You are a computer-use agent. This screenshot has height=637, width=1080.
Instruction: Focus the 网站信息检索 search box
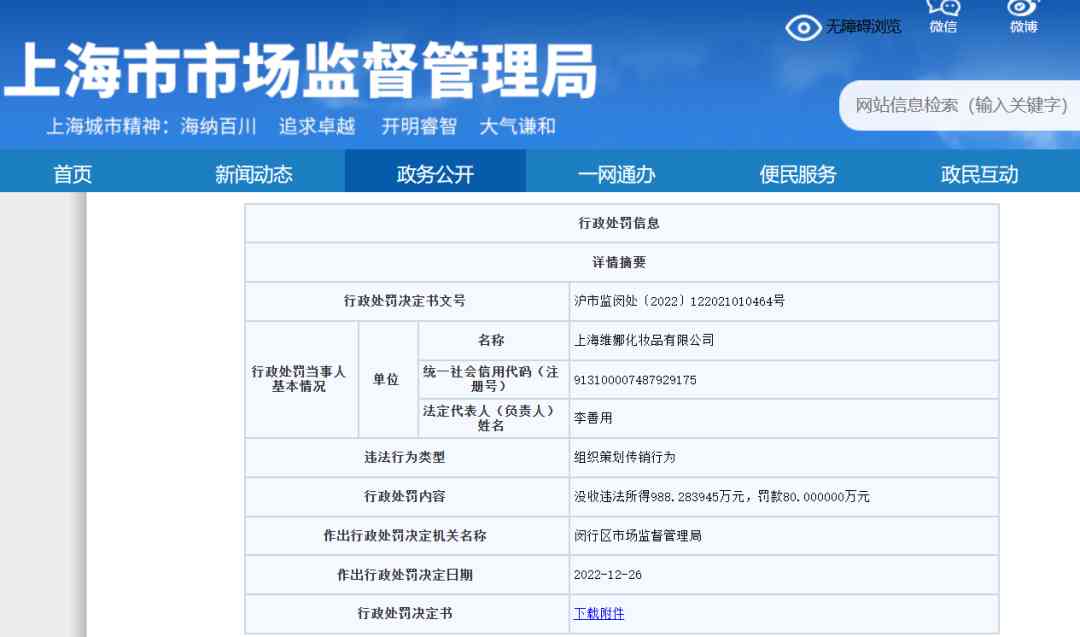pyautogui.click(x=960, y=105)
